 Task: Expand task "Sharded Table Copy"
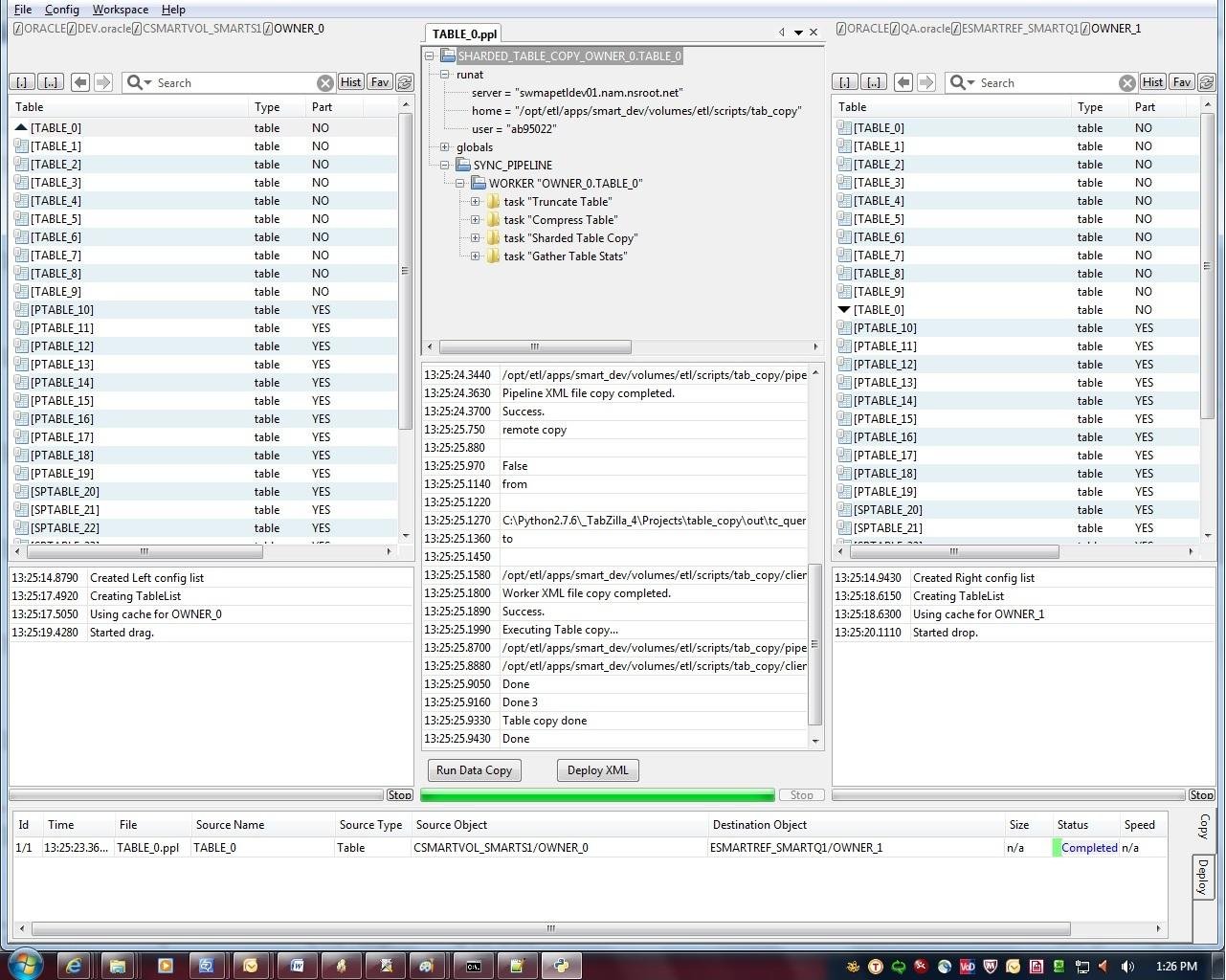point(475,237)
